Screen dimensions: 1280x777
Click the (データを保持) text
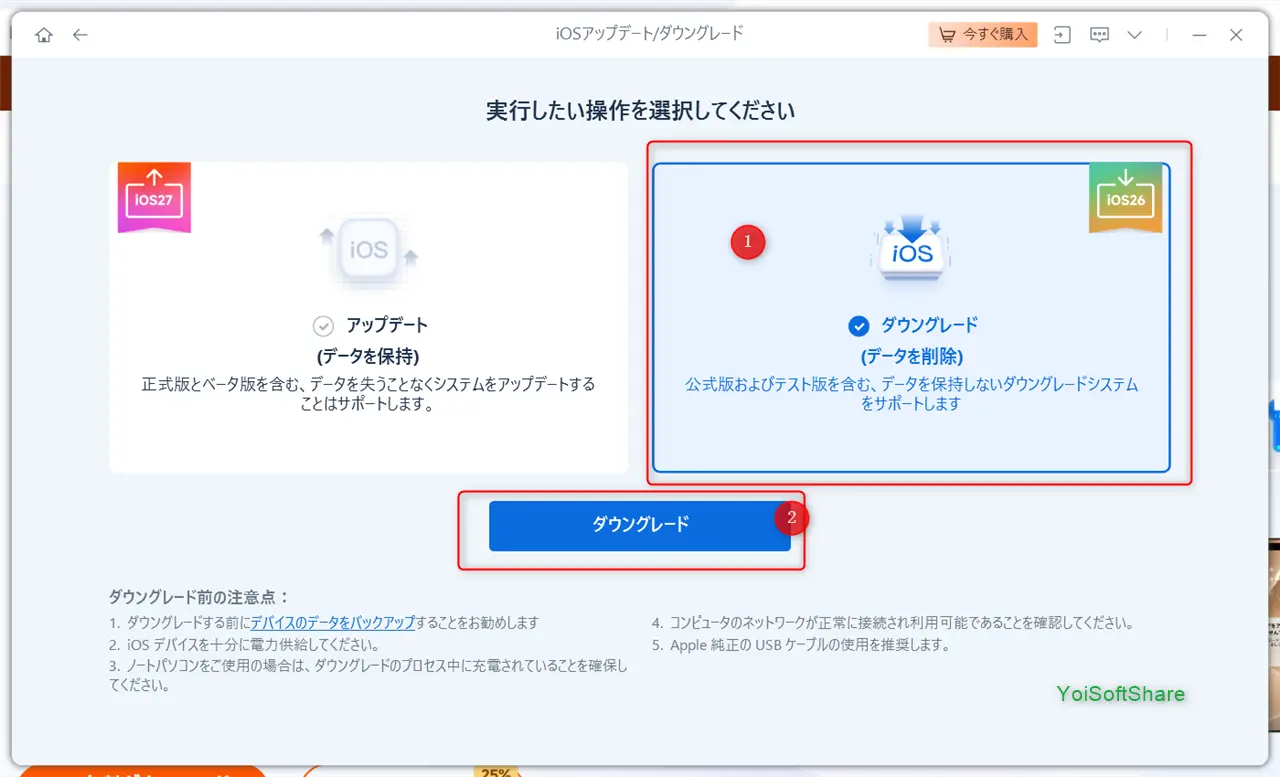pyautogui.click(x=368, y=356)
